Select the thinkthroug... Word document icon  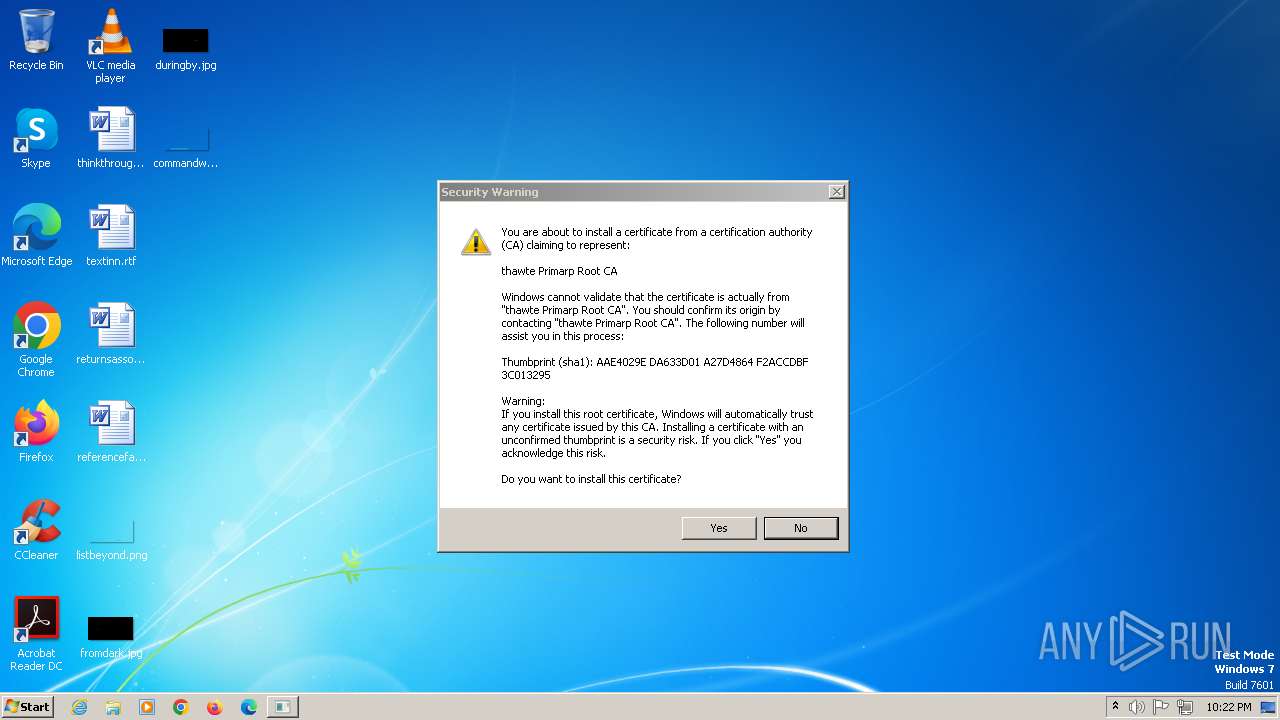point(110,138)
